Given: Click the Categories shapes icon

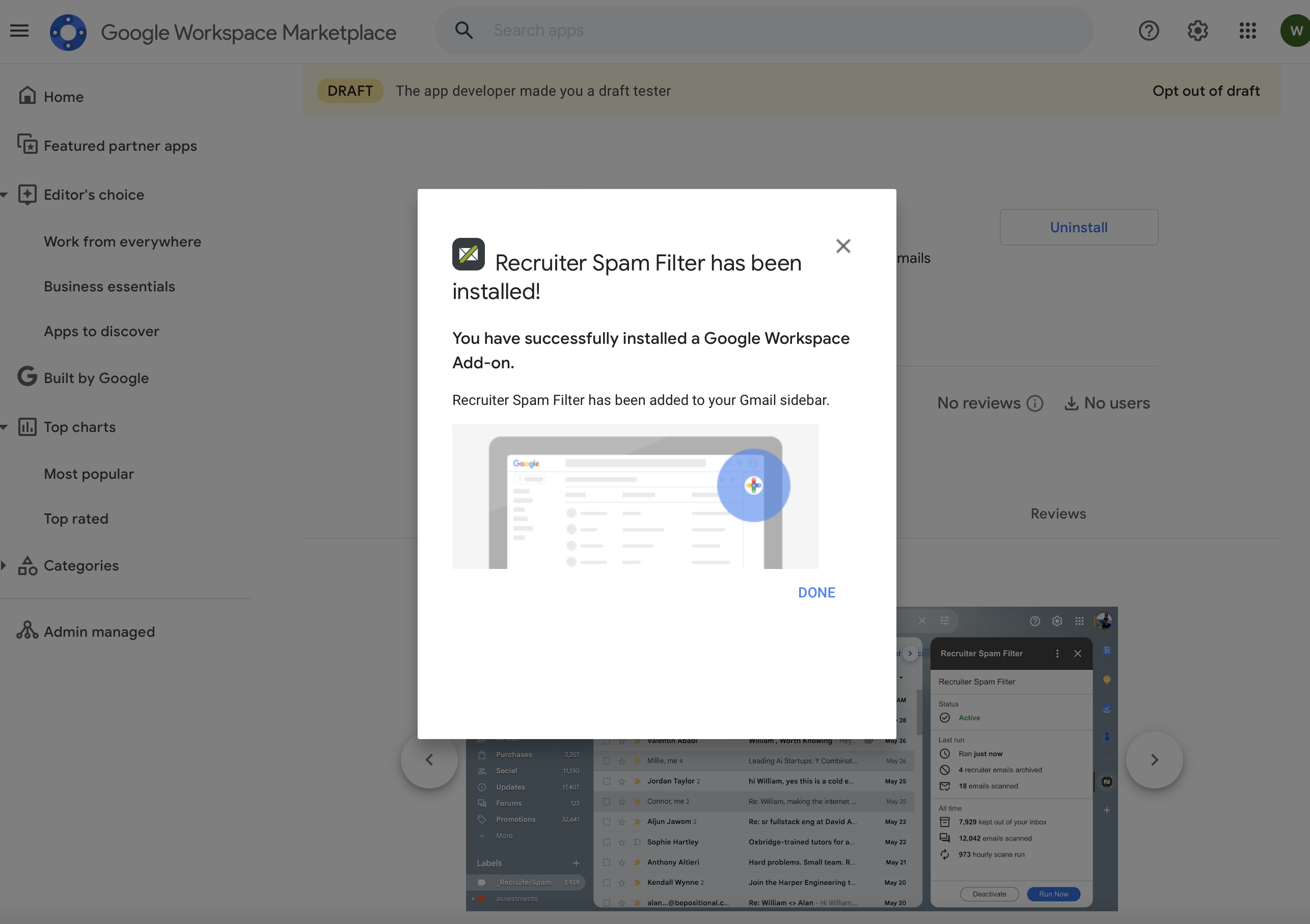Looking at the screenshot, I should coord(27,565).
